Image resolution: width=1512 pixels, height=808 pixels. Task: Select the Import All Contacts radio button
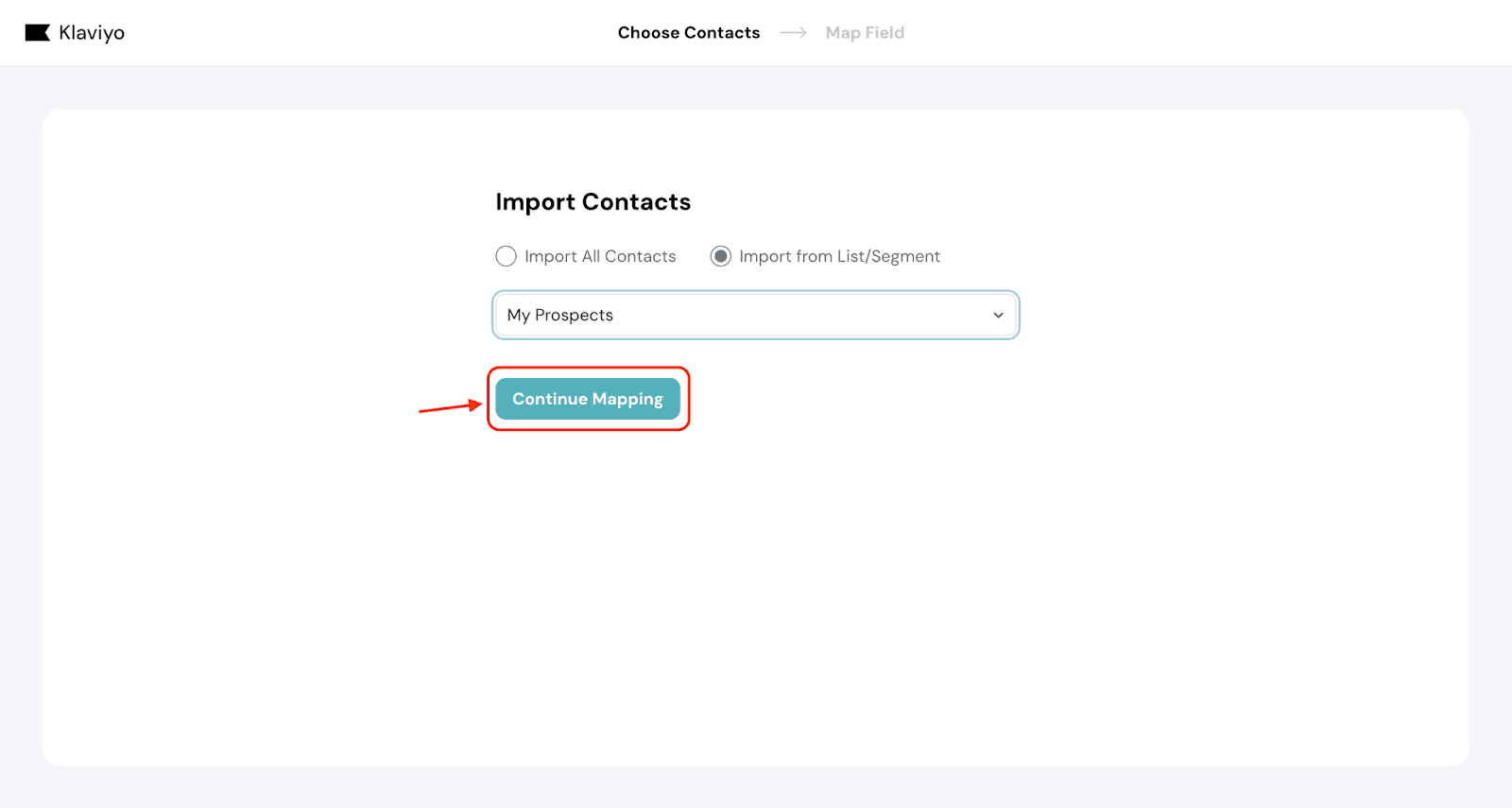(x=506, y=256)
